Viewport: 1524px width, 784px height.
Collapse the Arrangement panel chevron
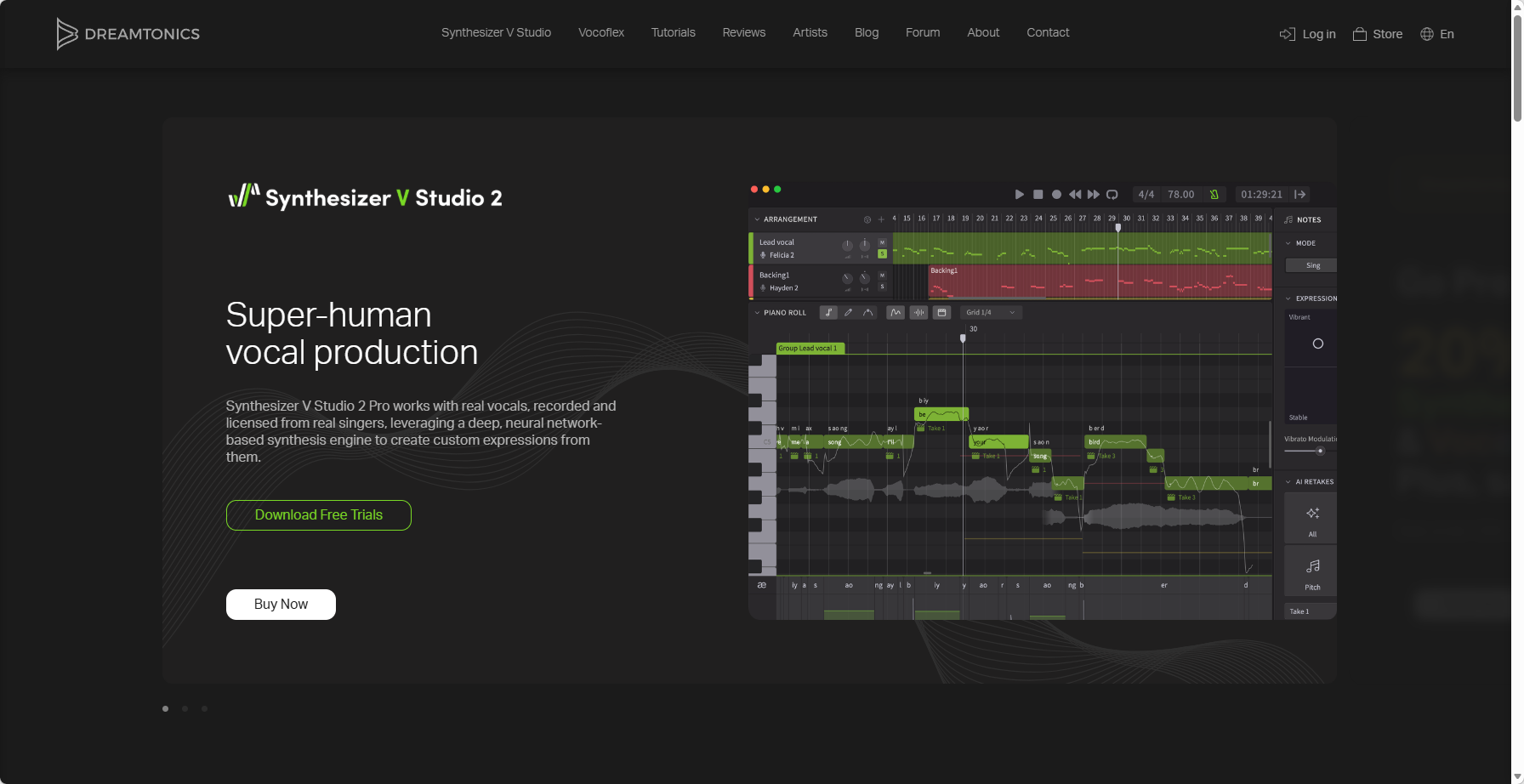click(757, 219)
